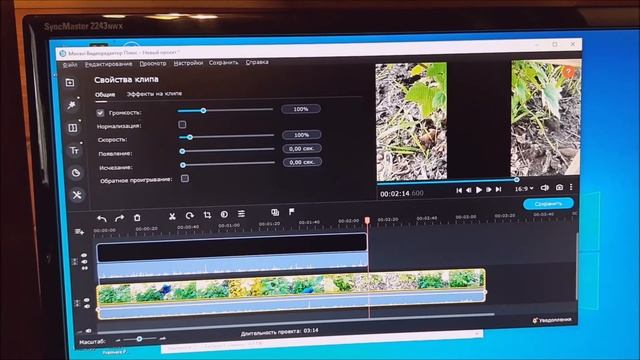Open the Просмотр menu
This screenshot has height=360, width=640.
point(153,64)
